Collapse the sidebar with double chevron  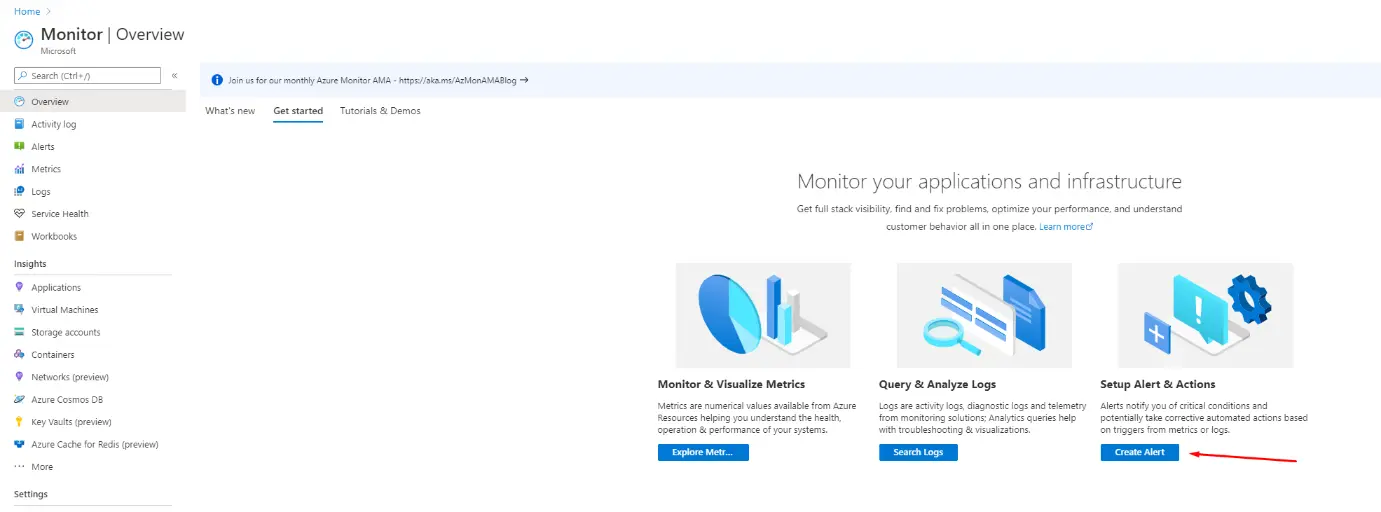174,76
